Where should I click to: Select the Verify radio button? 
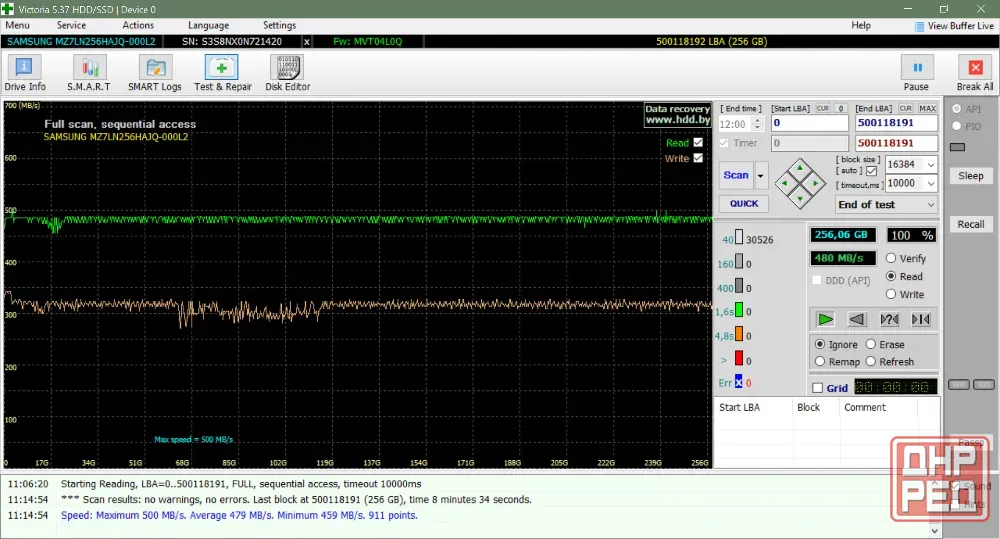coord(891,258)
